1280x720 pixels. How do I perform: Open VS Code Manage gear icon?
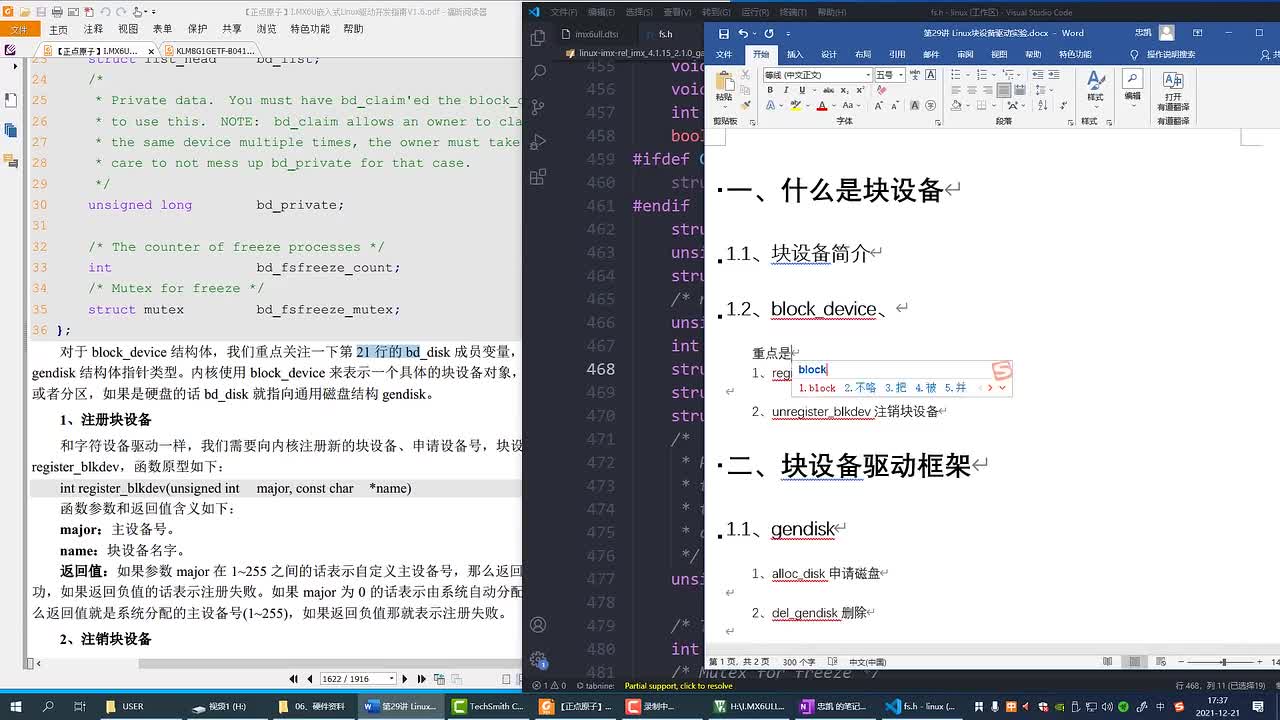click(x=538, y=660)
